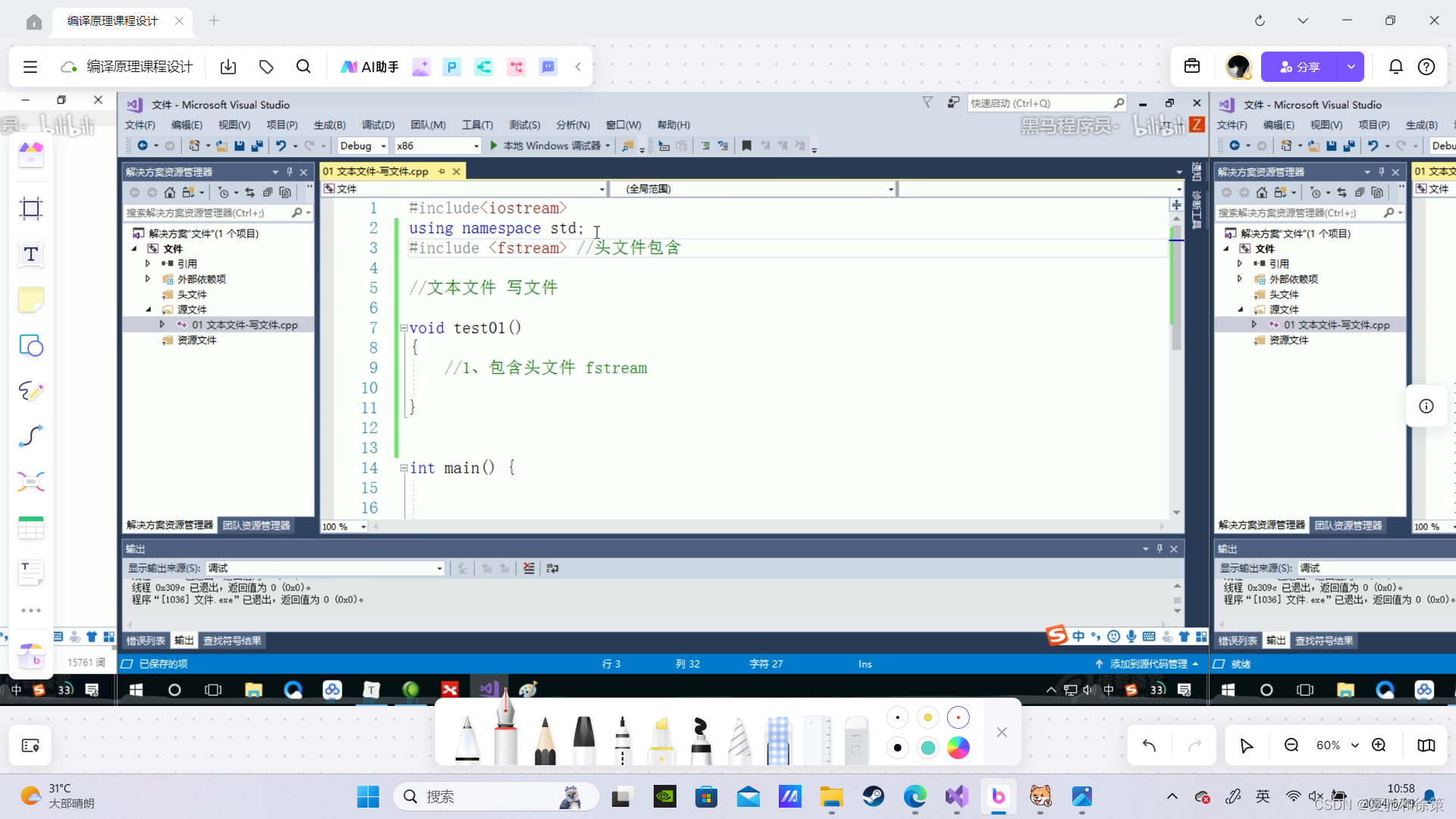Select the frame tool in sidebar
1456x819 pixels.
point(31,209)
